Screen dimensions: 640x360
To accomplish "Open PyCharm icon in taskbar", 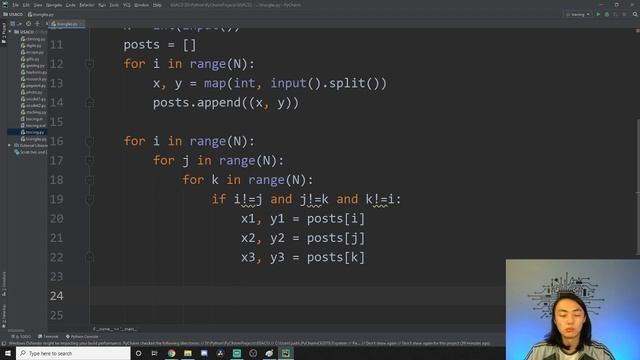I will 286,353.
